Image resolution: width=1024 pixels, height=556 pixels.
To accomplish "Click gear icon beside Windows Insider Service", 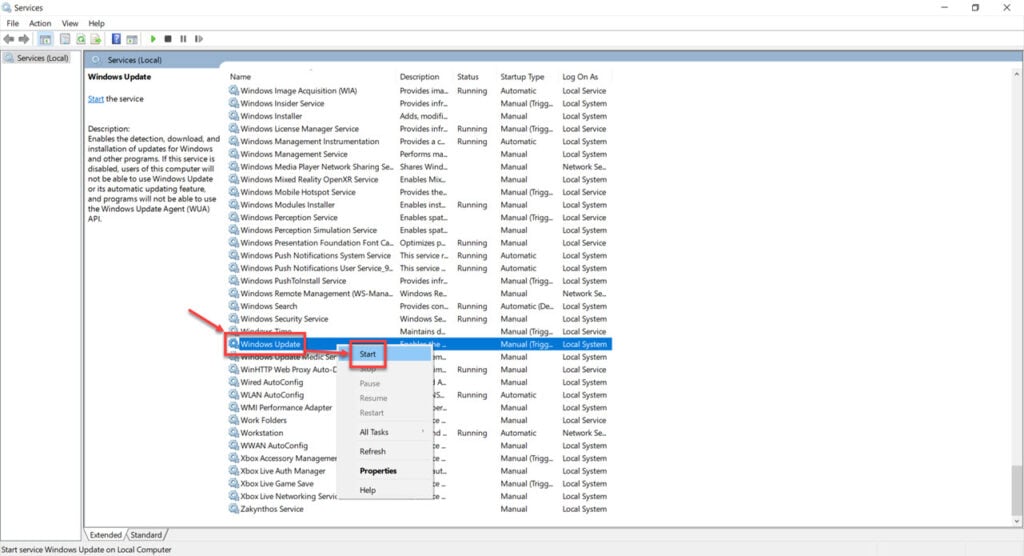I will click(x=233, y=103).
